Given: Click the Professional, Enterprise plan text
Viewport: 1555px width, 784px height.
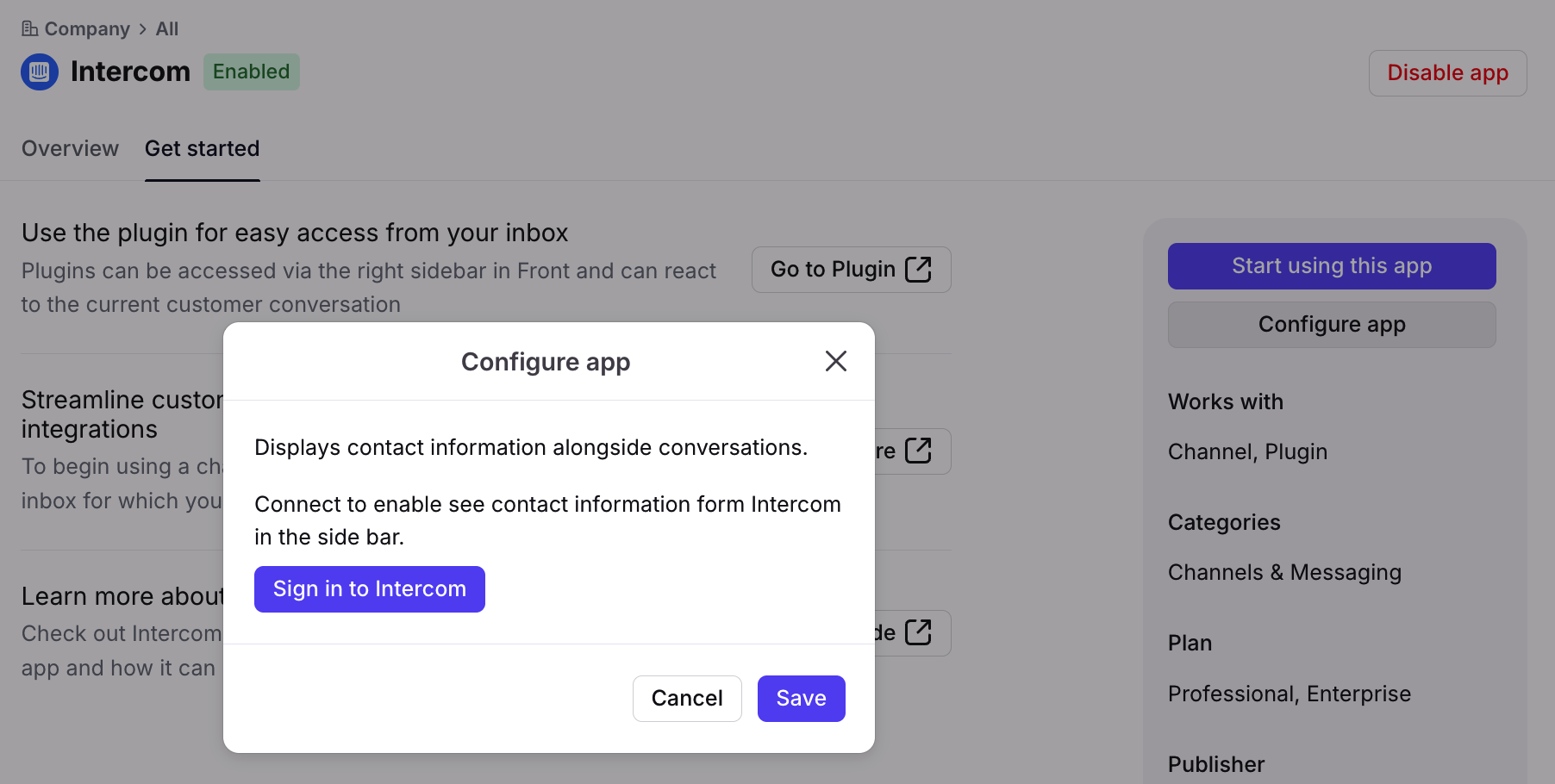Looking at the screenshot, I should pyautogui.click(x=1289, y=694).
